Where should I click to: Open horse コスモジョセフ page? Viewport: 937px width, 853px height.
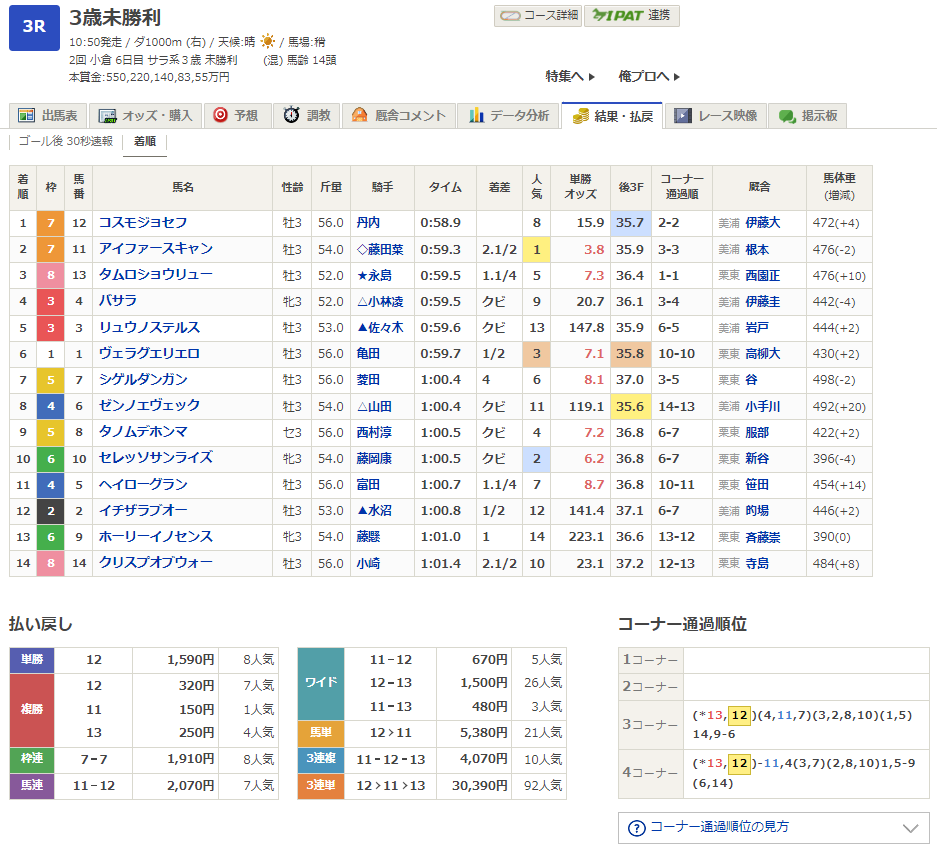coord(142,222)
